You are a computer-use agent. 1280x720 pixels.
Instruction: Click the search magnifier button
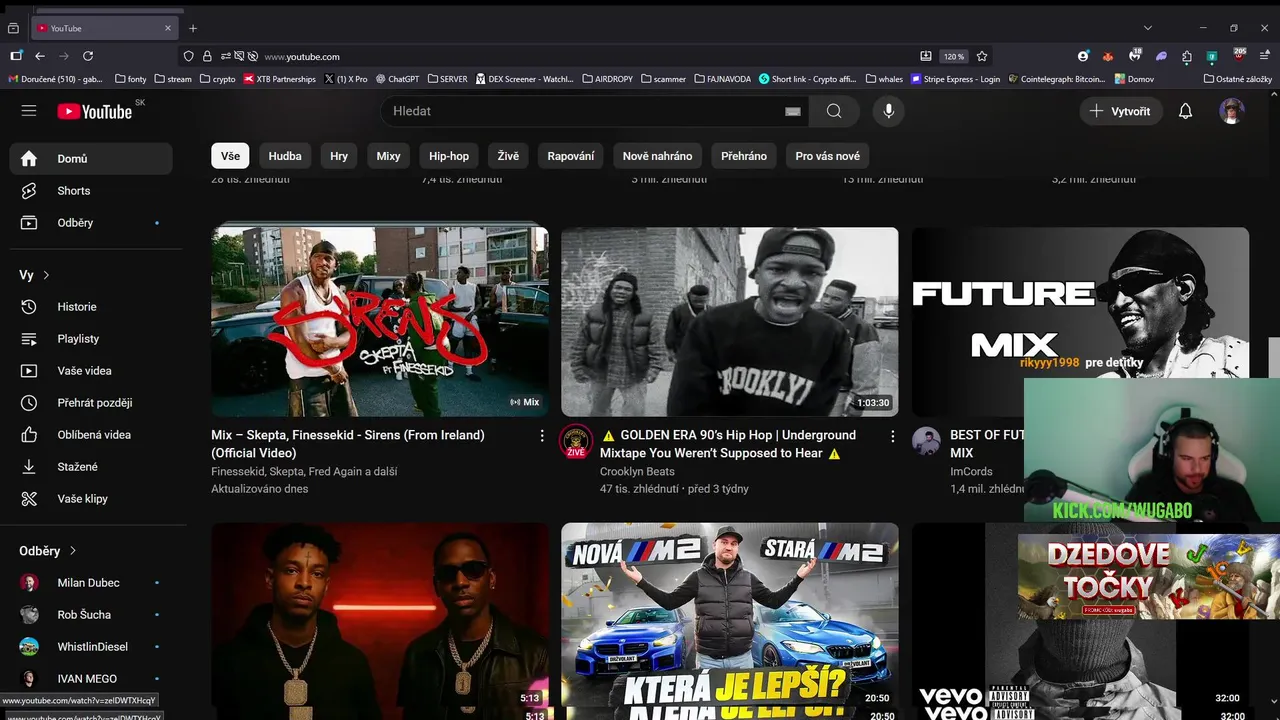pos(834,111)
